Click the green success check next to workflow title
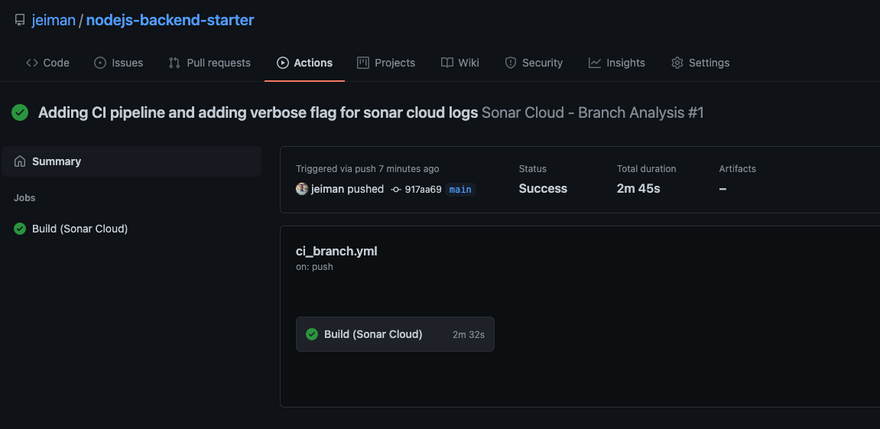The image size is (880, 429). [x=20, y=113]
